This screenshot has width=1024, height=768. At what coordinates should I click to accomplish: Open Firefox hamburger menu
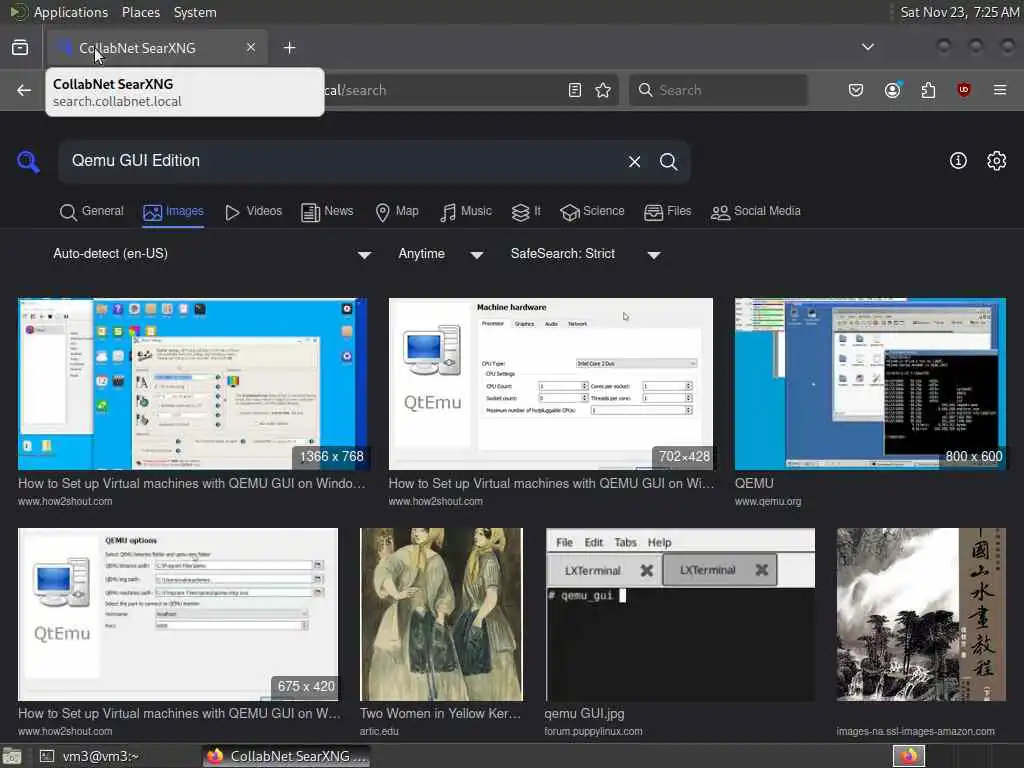coord(1000,90)
